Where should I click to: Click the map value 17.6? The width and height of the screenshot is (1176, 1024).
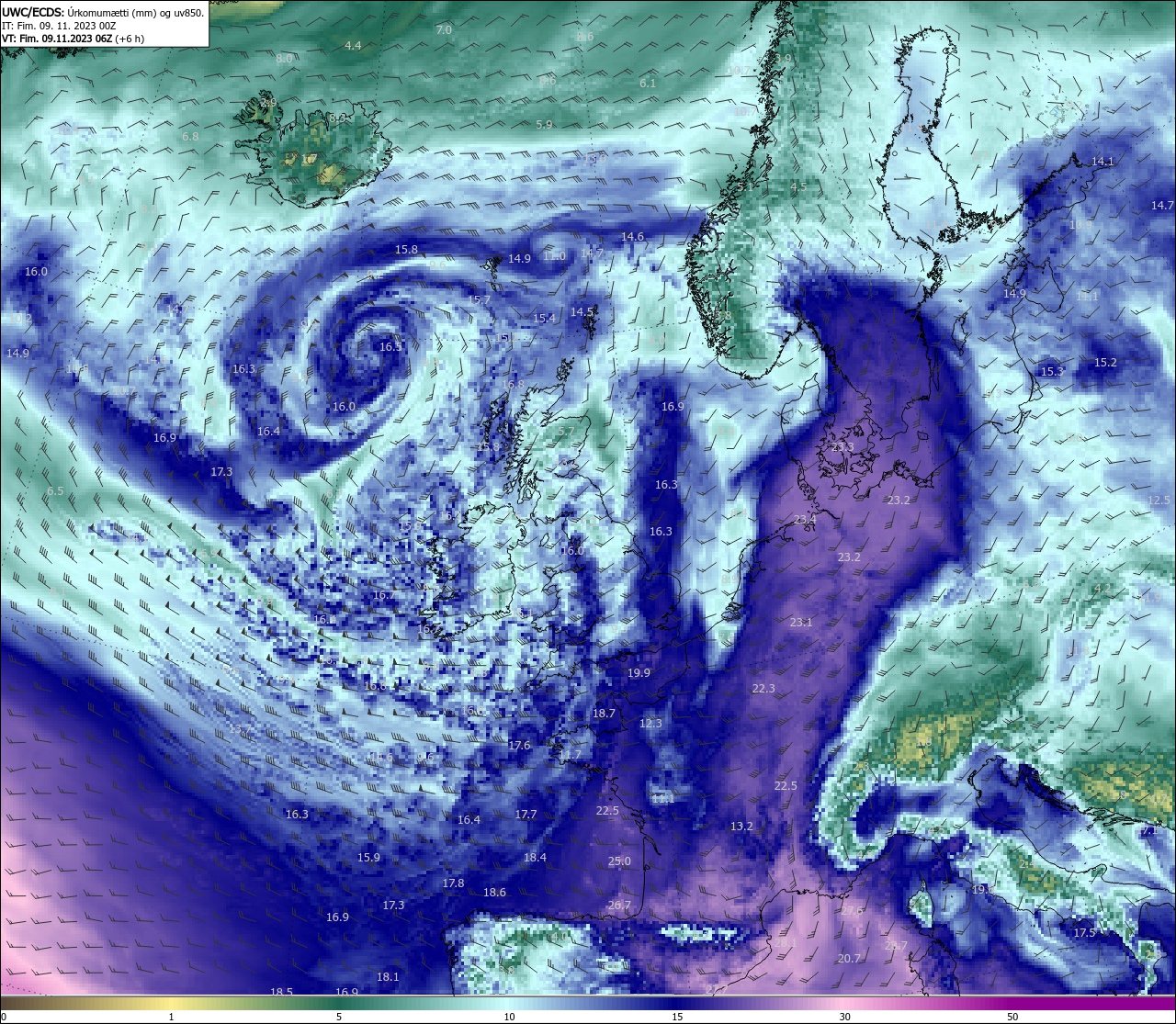coord(520,745)
